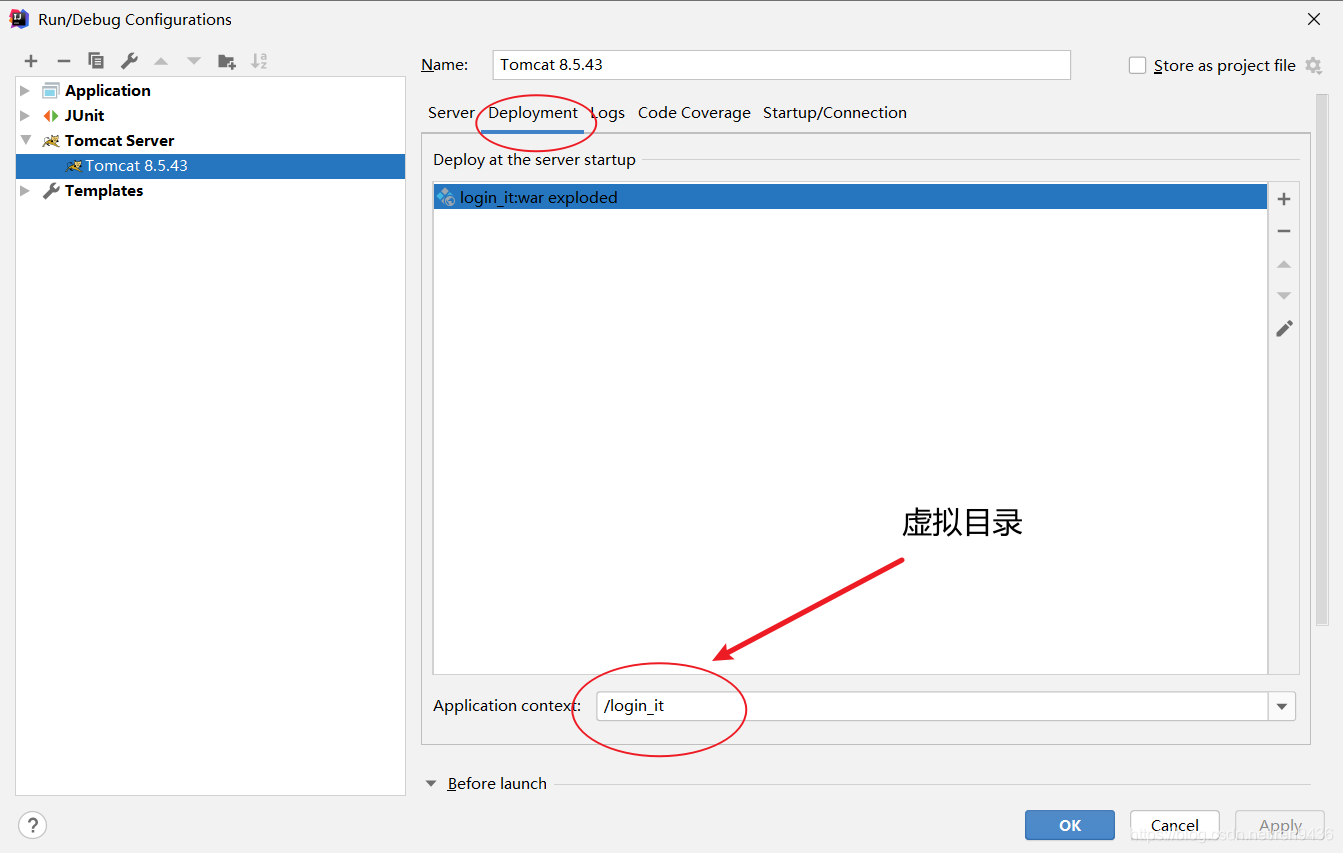Select the Deployment tab
This screenshot has height=853, width=1343.
533,113
